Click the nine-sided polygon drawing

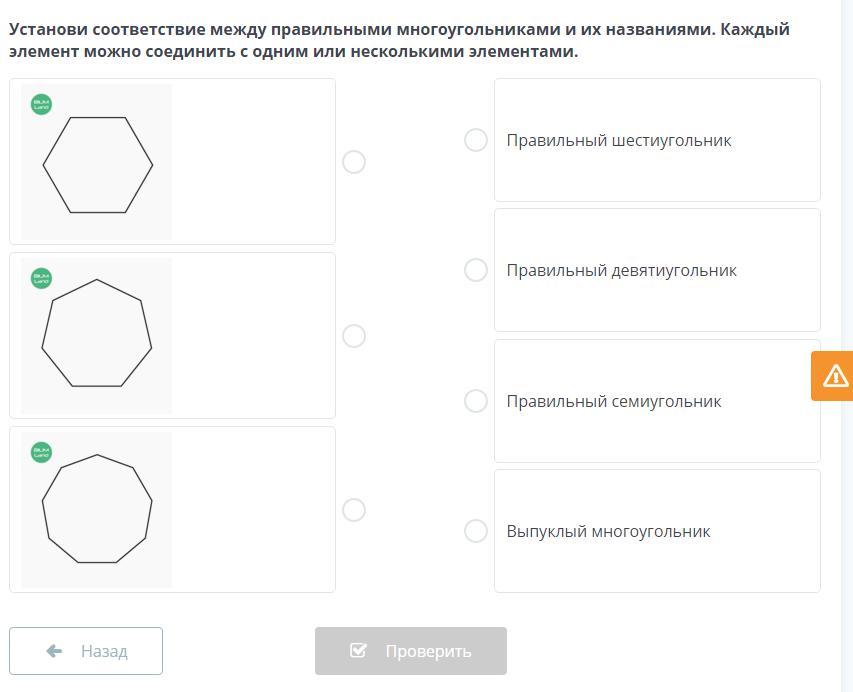point(97,509)
